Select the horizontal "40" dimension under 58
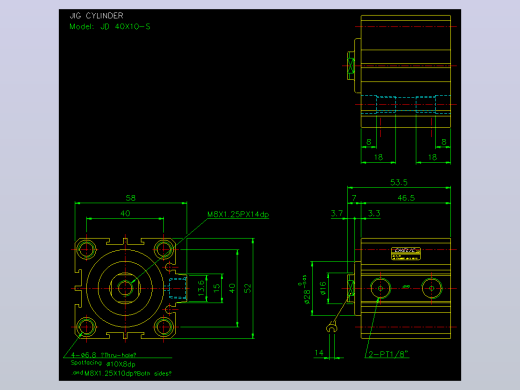This screenshot has width=520, height=390. click(x=125, y=213)
